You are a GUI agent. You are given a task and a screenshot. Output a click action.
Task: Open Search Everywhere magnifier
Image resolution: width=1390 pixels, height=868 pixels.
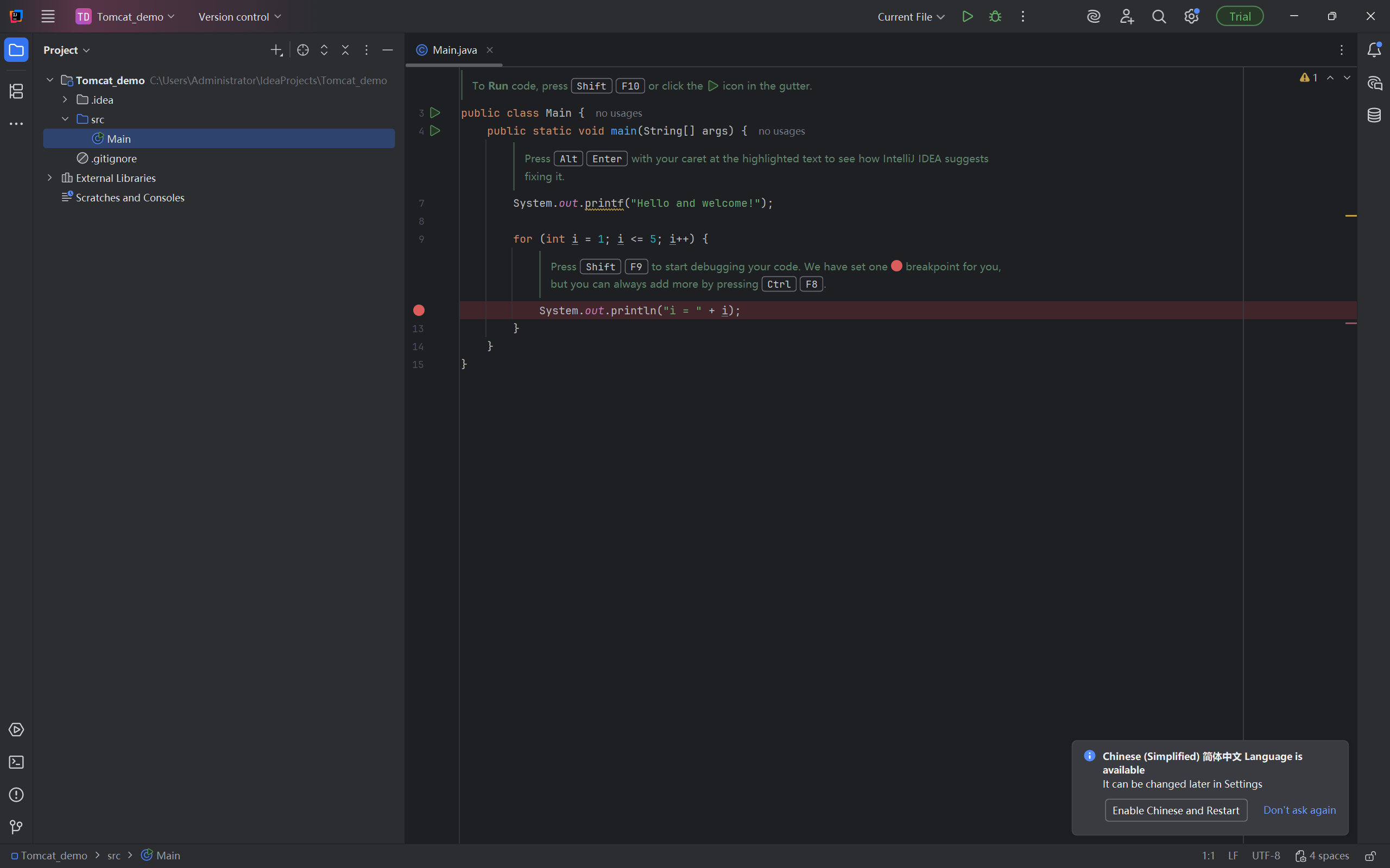(1159, 17)
